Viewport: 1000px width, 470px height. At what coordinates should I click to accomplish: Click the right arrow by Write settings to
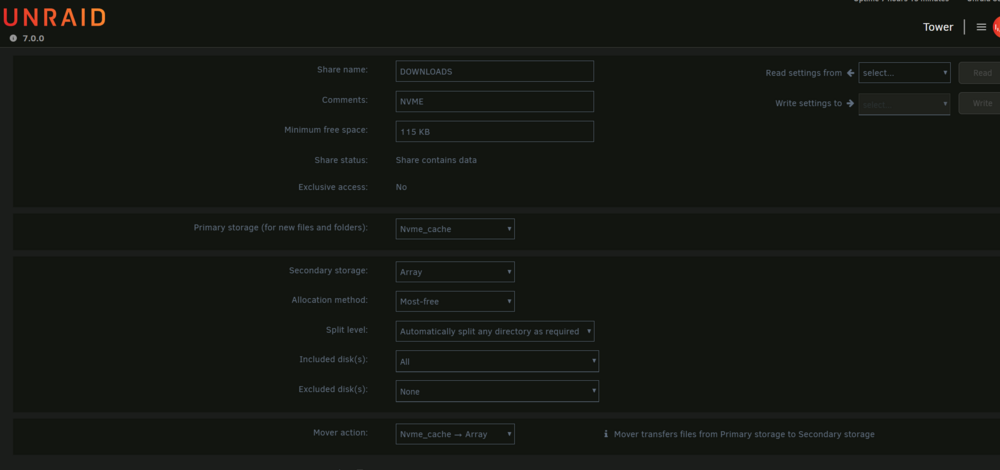(x=850, y=103)
